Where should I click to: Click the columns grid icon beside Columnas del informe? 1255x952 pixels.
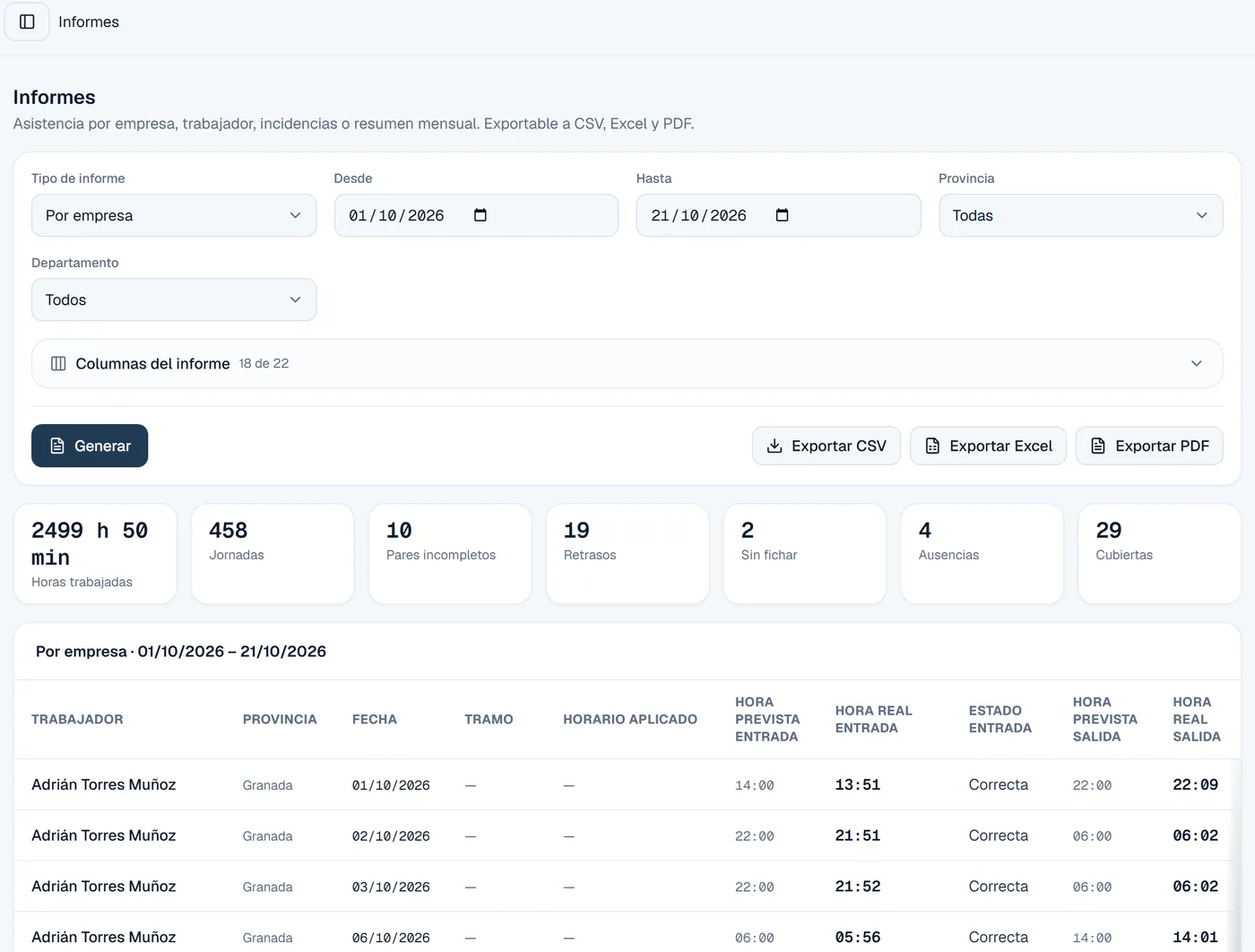point(58,363)
